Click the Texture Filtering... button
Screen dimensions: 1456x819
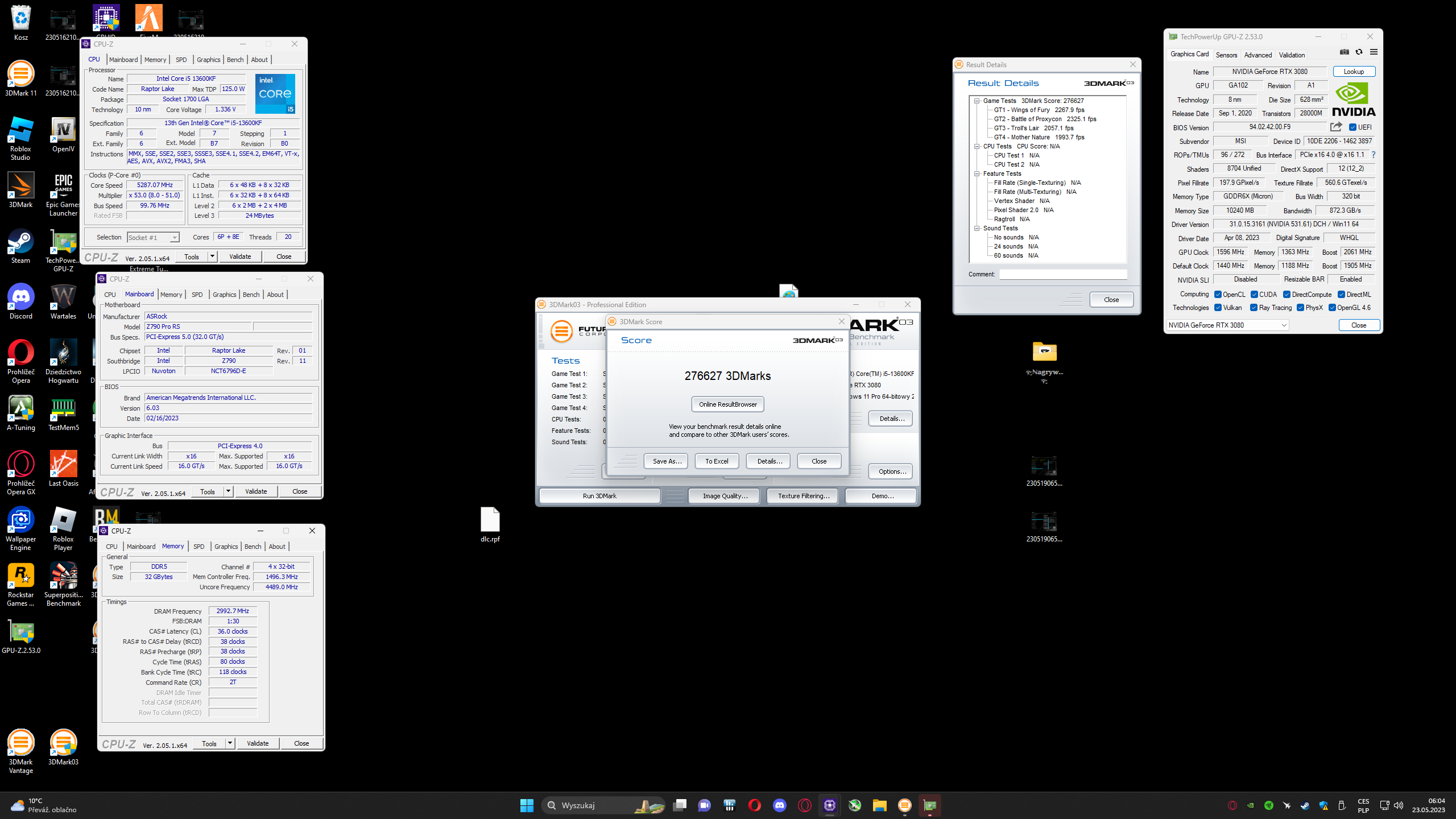[x=803, y=496]
